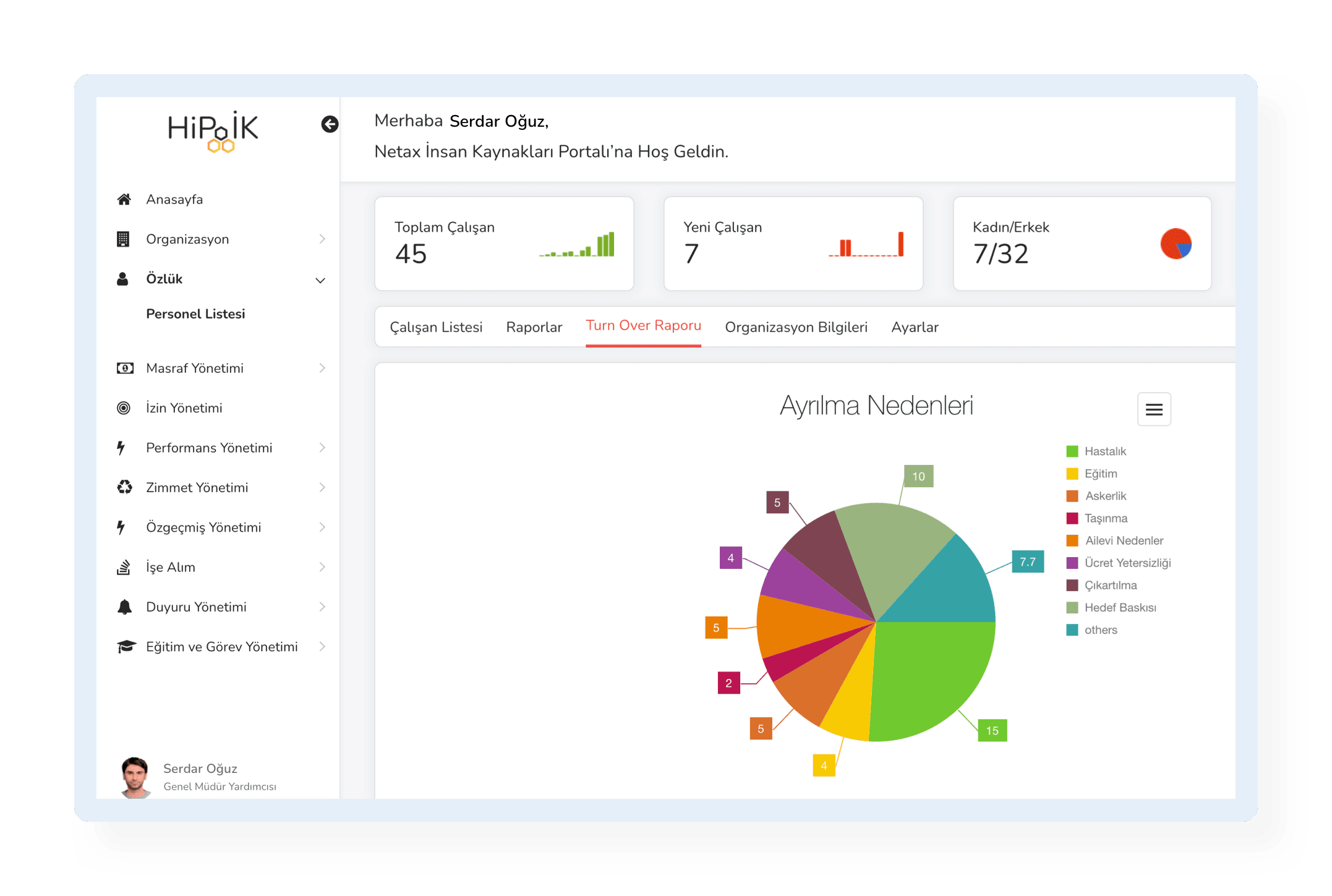Screen dimensions: 1332x896
Task: Select the Turn Over Raporu tab
Action: coord(643,326)
